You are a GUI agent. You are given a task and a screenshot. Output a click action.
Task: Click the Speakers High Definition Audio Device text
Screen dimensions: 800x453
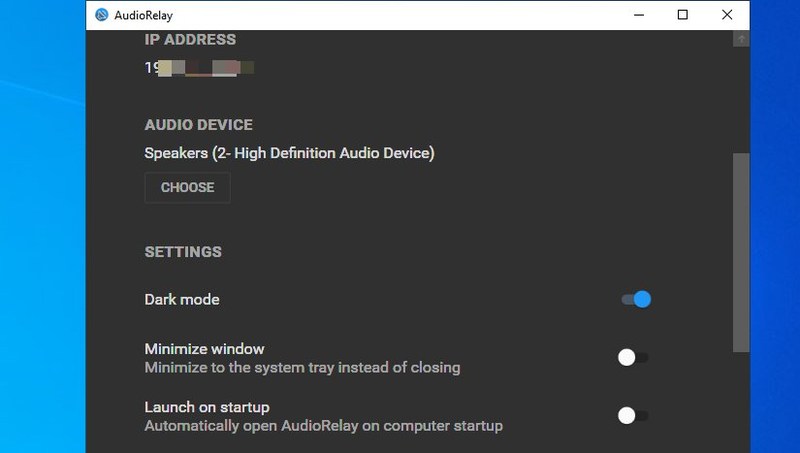[x=289, y=153]
